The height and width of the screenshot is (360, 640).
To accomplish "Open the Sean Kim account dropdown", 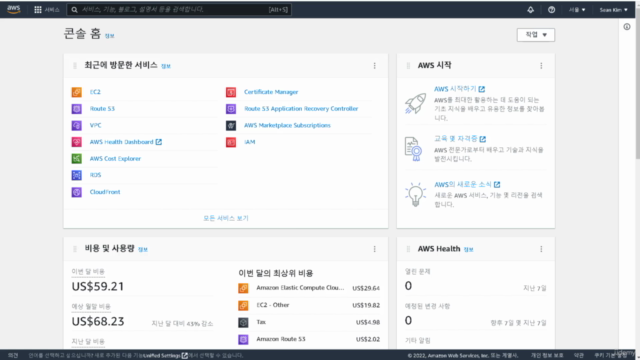I will click(x=613, y=9).
